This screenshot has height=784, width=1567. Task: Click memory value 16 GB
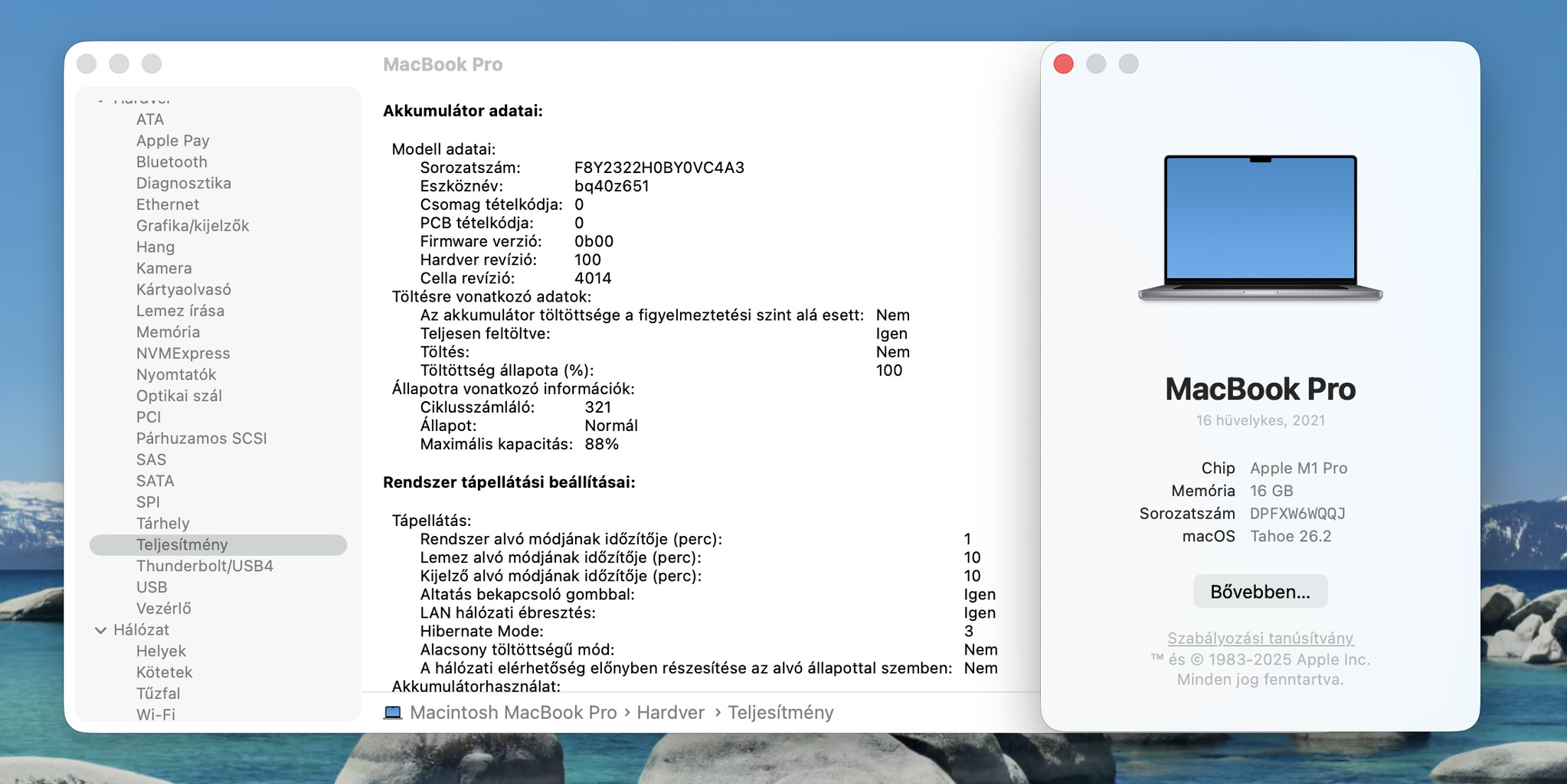click(x=1271, y=492)
